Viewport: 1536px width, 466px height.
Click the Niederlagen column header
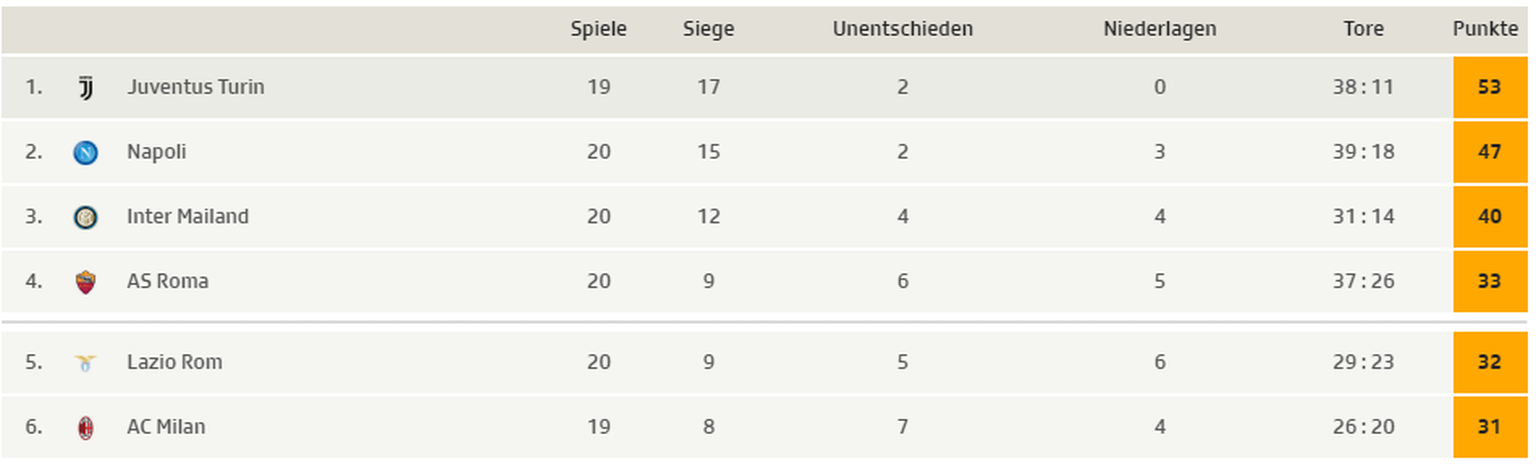(1159, 29)
